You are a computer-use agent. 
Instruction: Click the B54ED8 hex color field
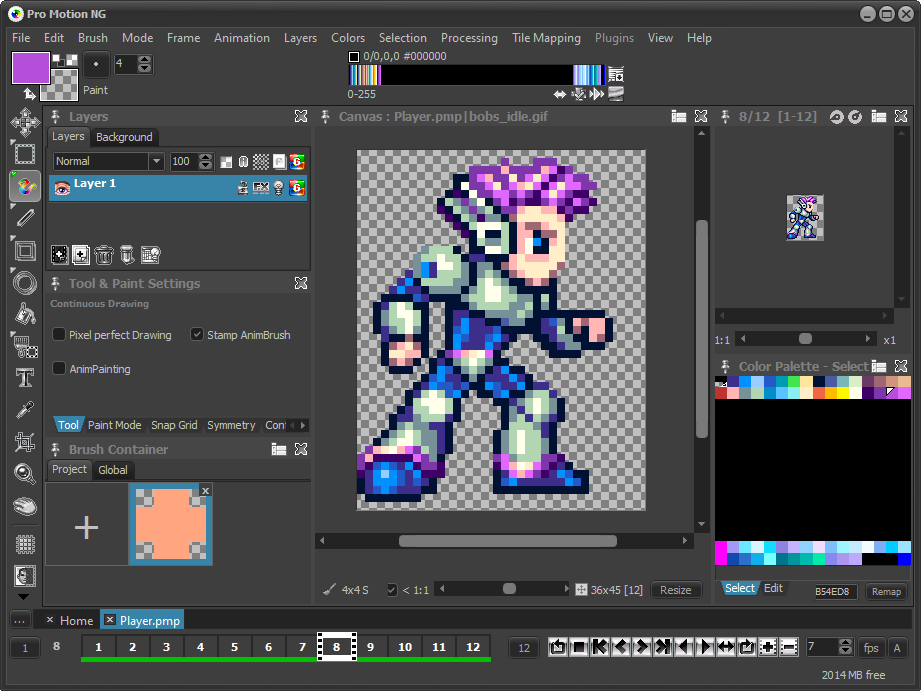836,592
